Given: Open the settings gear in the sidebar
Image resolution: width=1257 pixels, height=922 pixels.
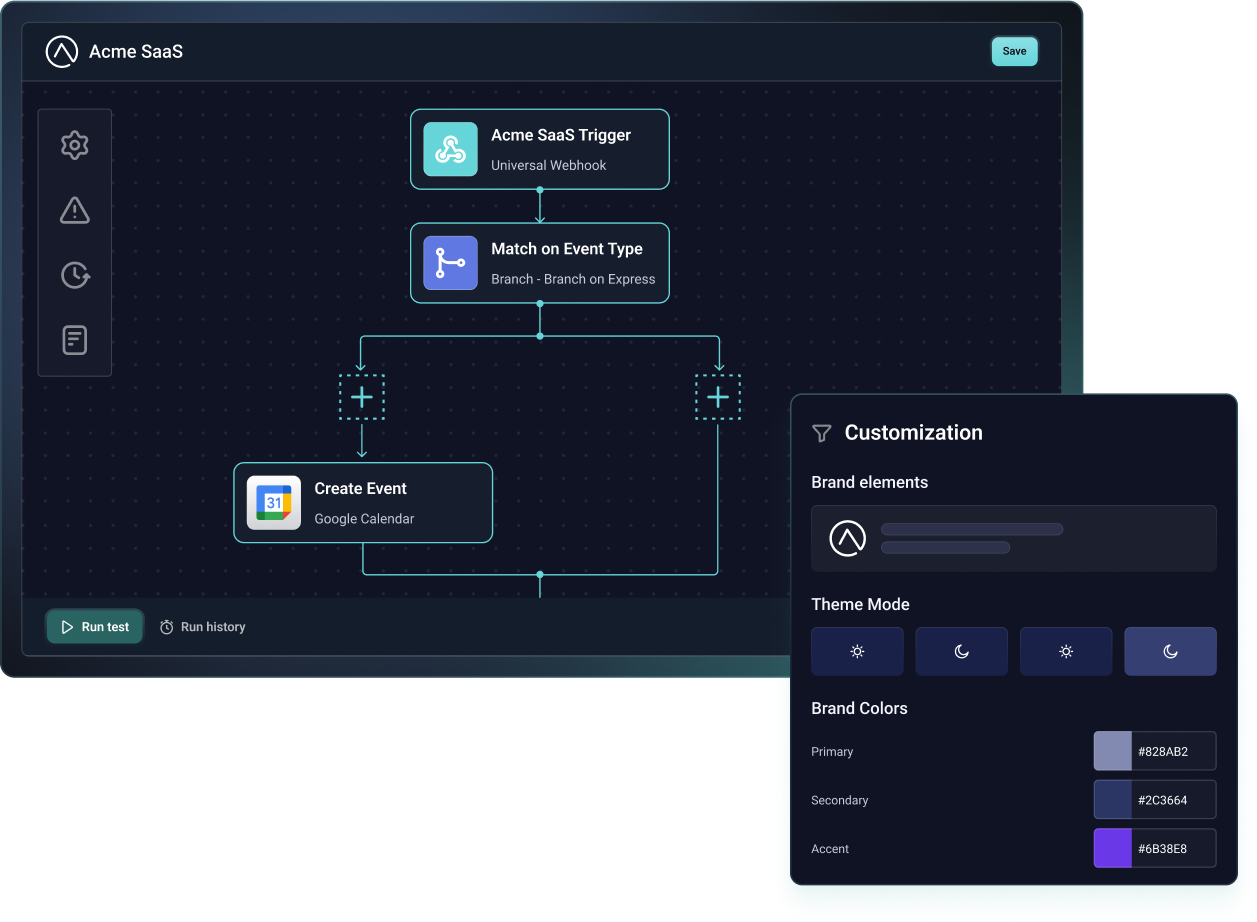Looking at the screenshot, I should 75,145.
